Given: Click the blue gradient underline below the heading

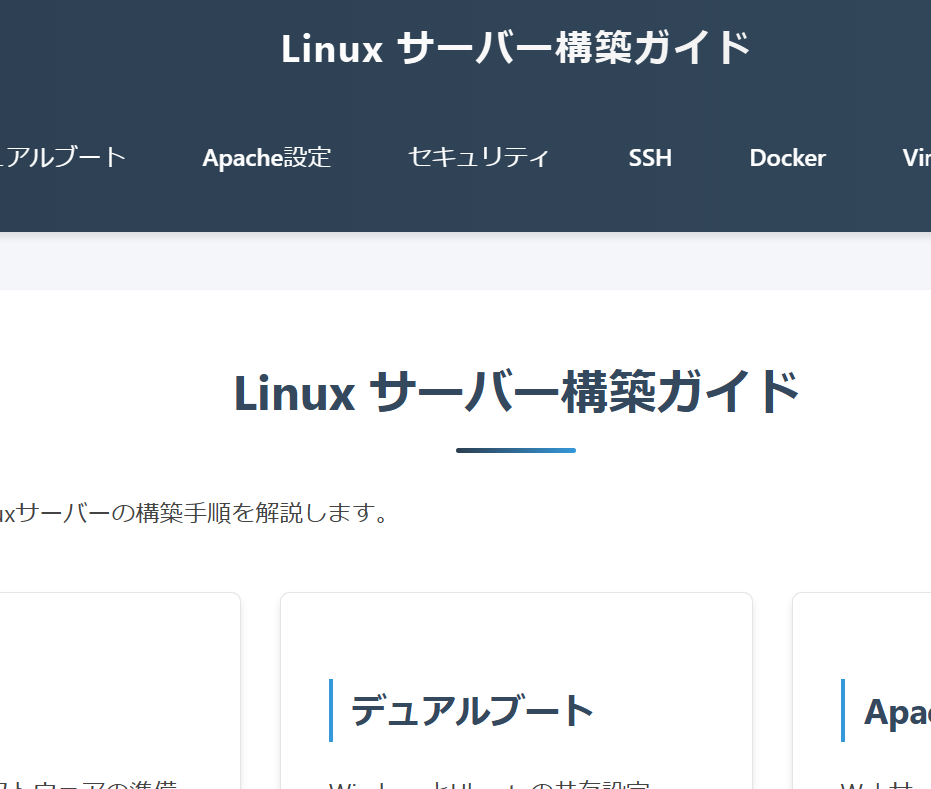Looking at the screenshot, I should (x=516, y=450).
